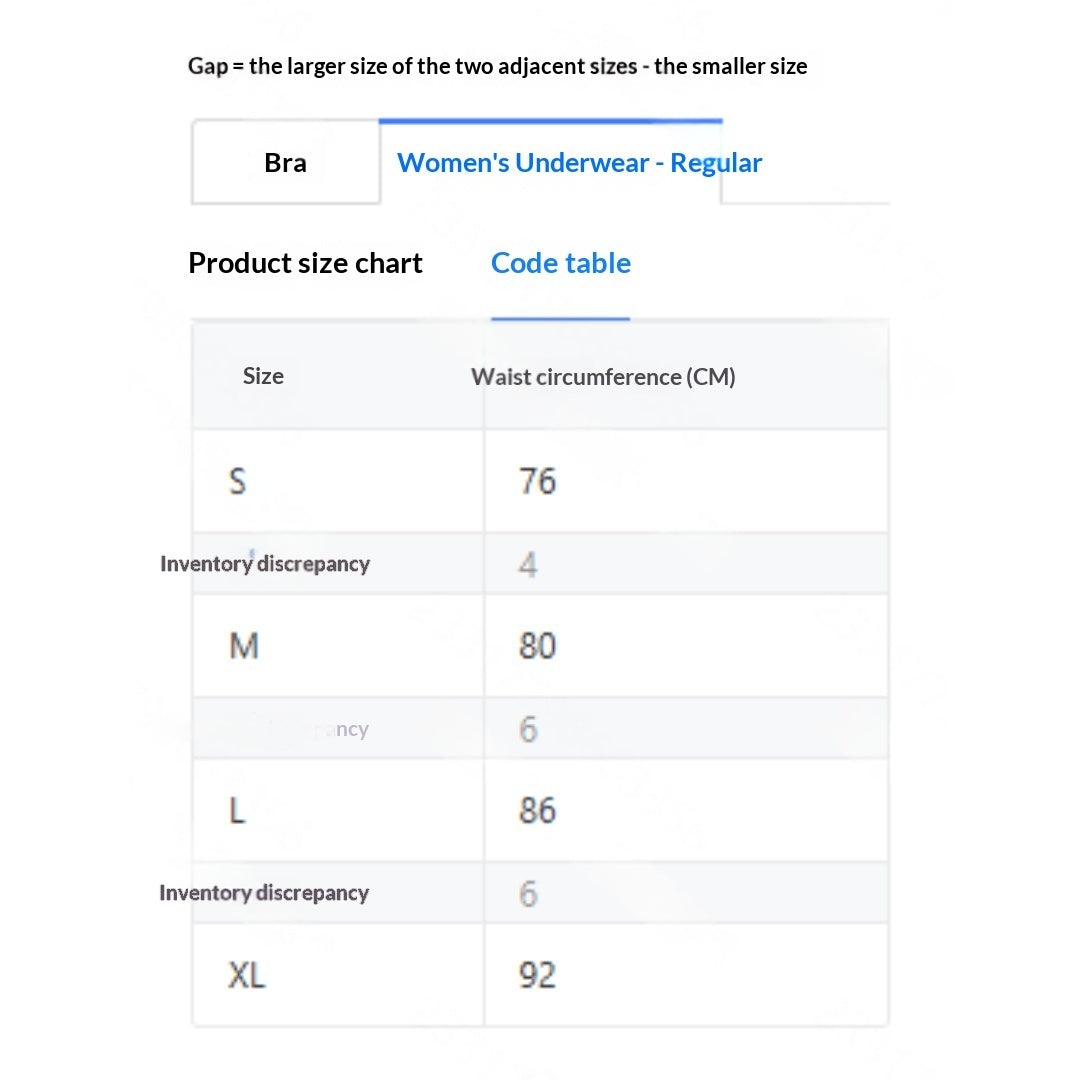The image size is (1080, 1080).
Task: Switch to the Bra tab
Action: [x=286, y=163]
